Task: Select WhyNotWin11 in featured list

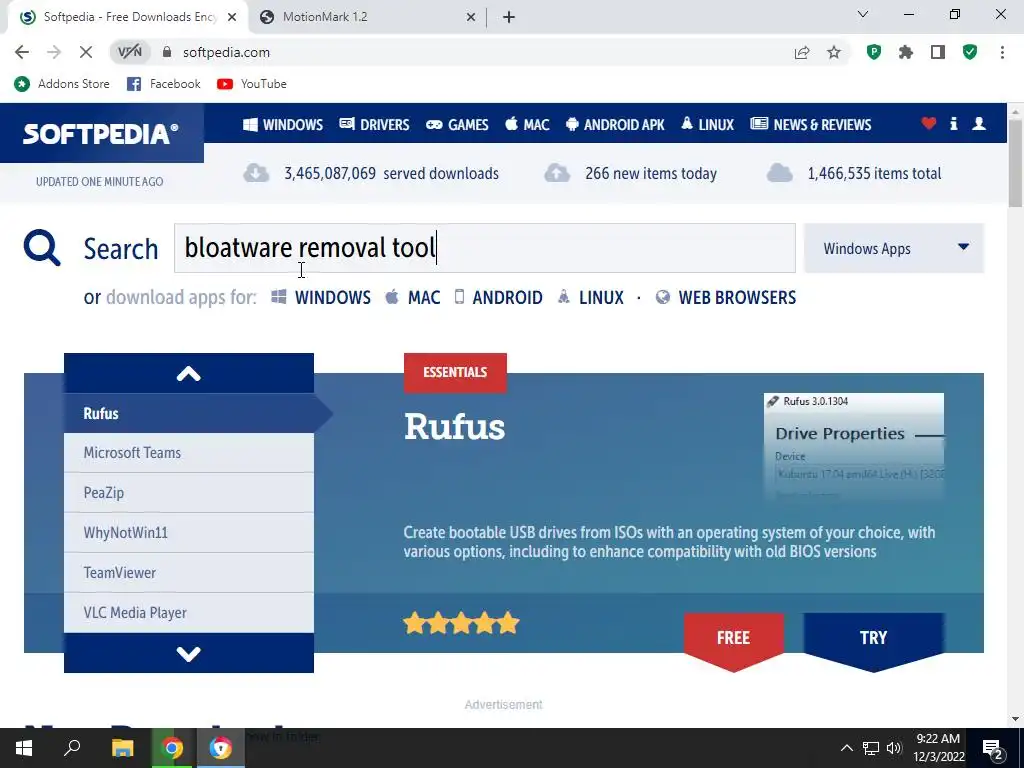Action: (189, 532)
